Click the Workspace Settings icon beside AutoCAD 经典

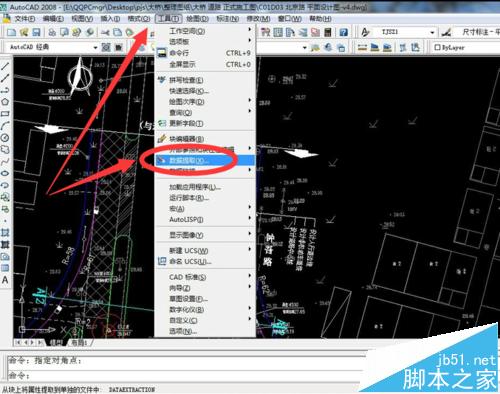pos(106,47)
